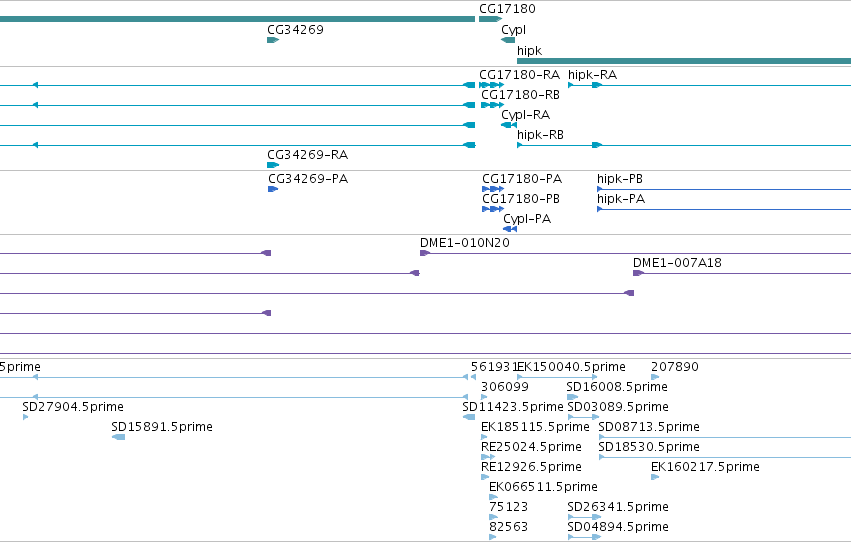Click the hipk-PB protein label
The image size is (851, 542).
coord(620,179)
